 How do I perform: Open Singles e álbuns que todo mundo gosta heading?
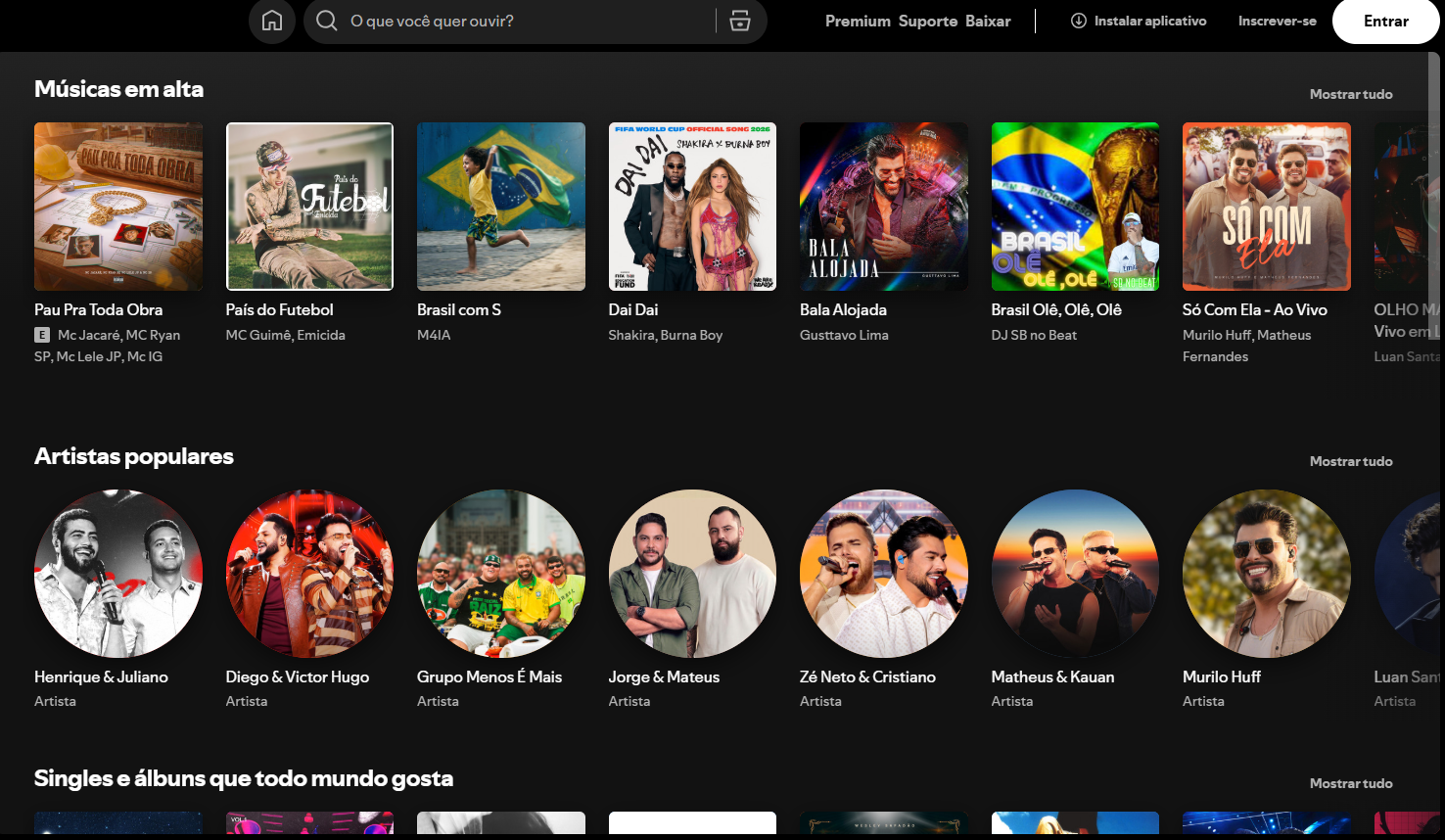click(244, 778)
